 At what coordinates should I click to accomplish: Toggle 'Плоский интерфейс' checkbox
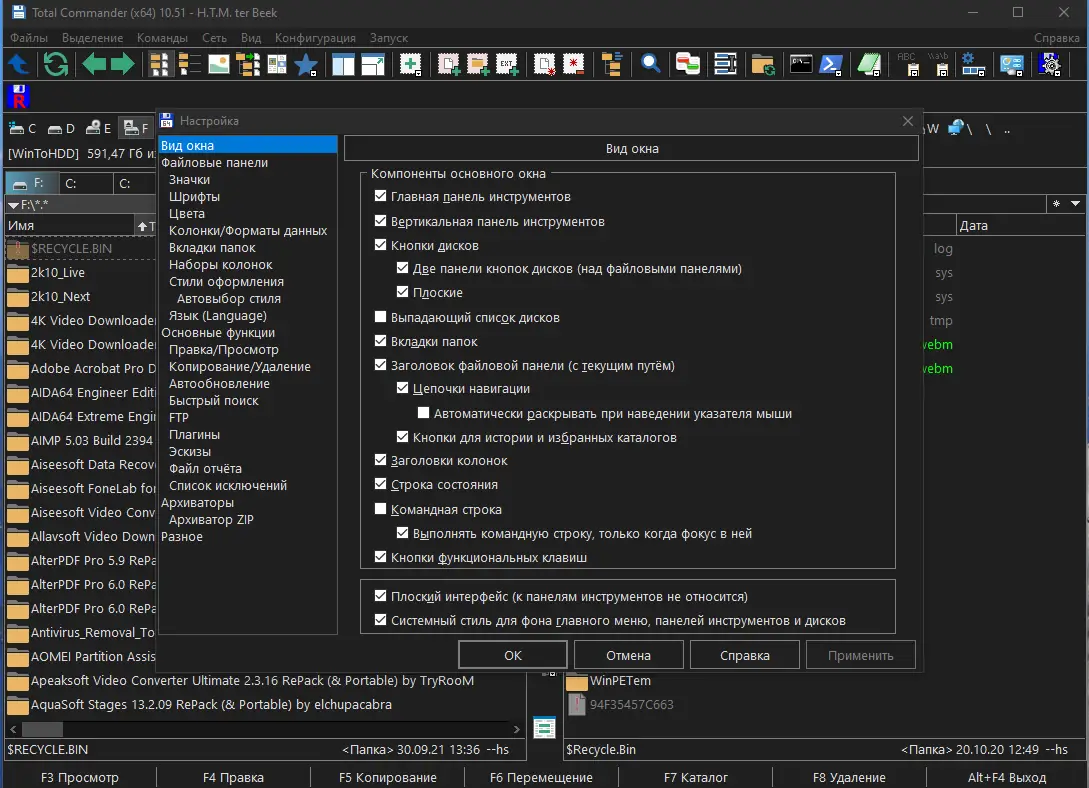pos(381,596)
